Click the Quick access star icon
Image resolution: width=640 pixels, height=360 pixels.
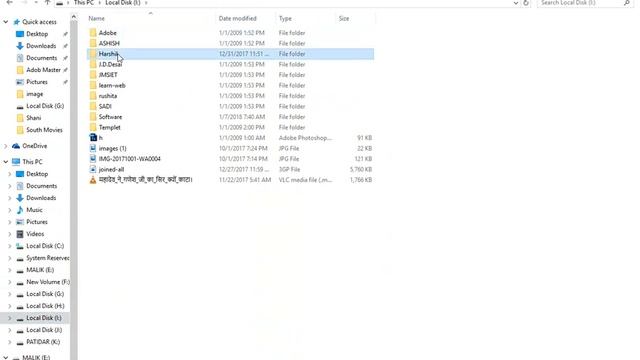coord(17,22)
